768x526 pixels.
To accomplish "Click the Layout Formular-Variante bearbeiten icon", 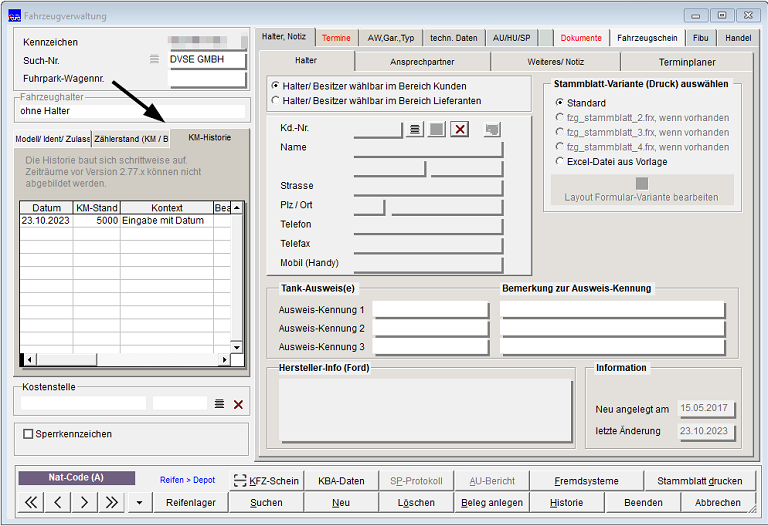I will pos(642,183).
